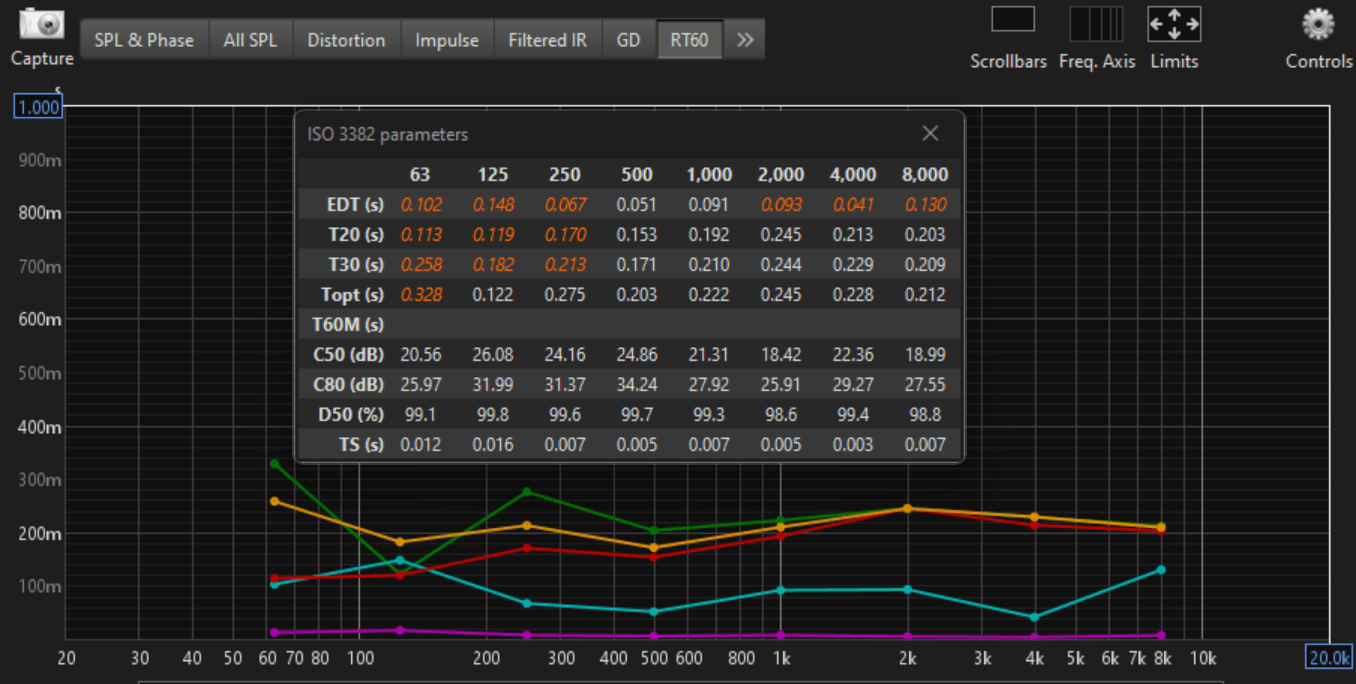Click the 63 Hz column header
The image size is (1356, 684).
(x=420, y=174)
